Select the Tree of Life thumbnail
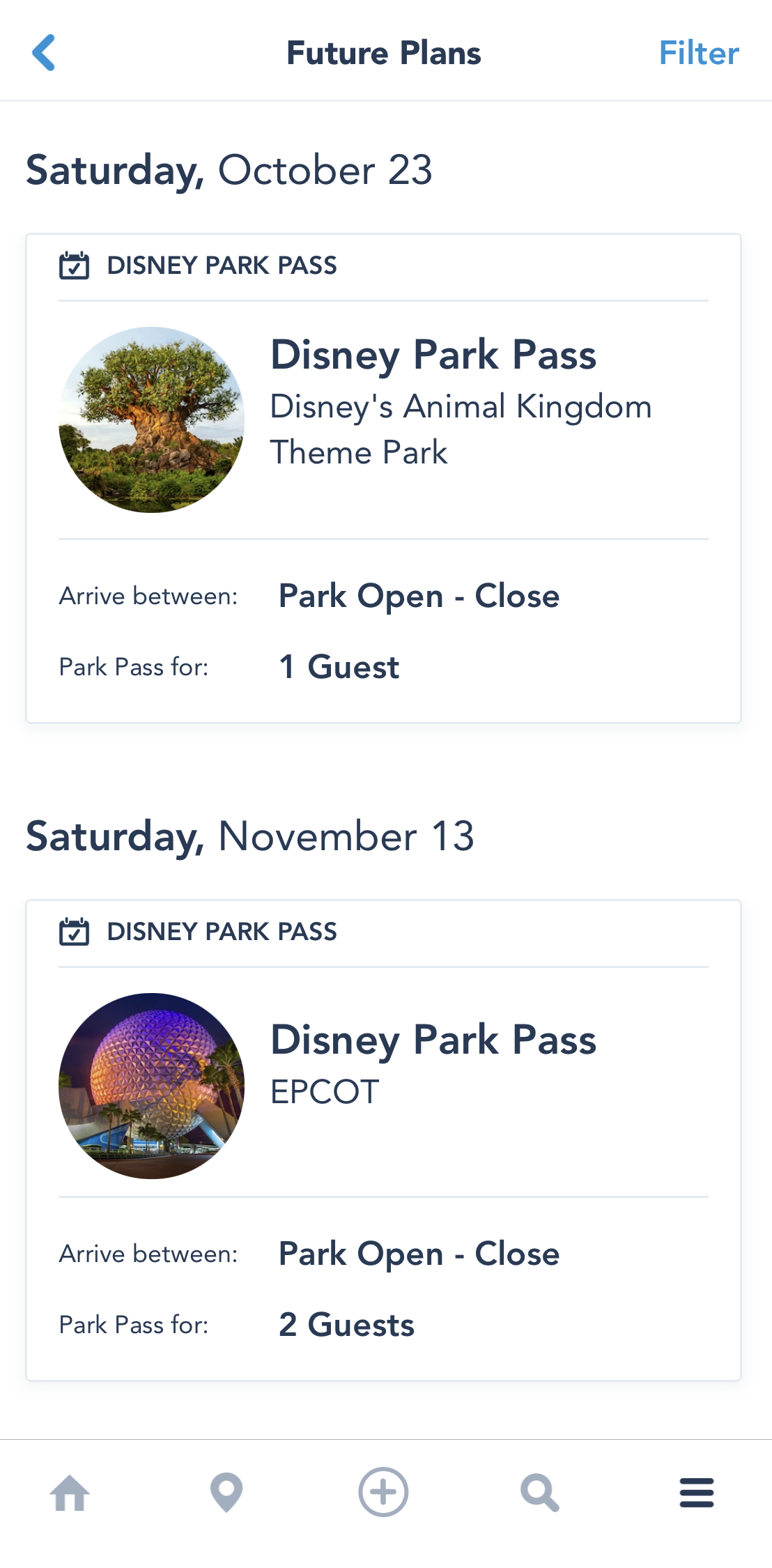The image size is (772, 1568). pyautogui.click(x=152, y=420)
